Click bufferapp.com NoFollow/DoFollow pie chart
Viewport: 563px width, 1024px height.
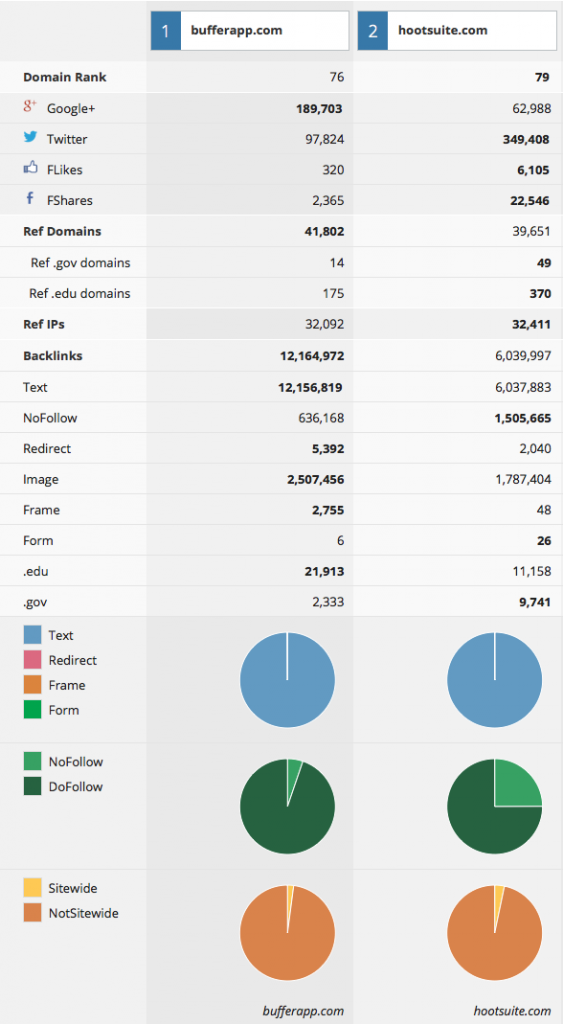[287, 807]
